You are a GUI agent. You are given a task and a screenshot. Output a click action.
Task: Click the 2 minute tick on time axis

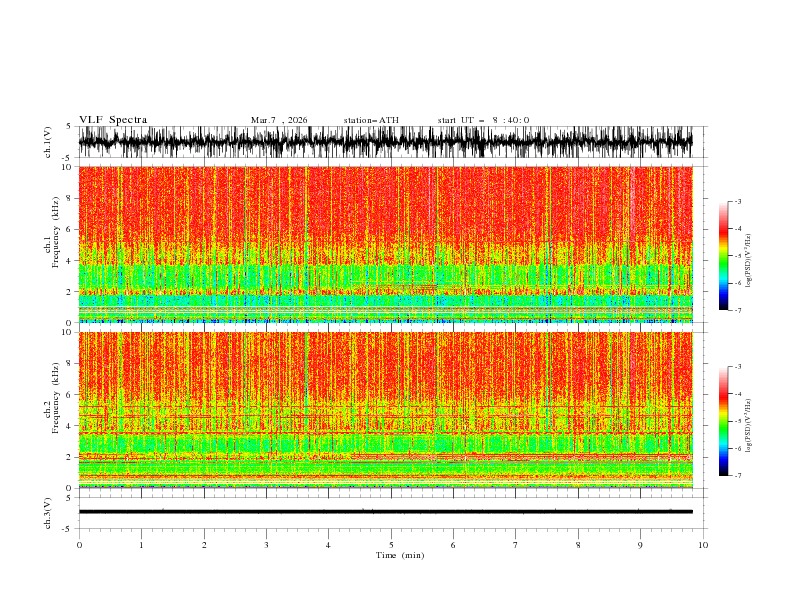coord(204,545)
